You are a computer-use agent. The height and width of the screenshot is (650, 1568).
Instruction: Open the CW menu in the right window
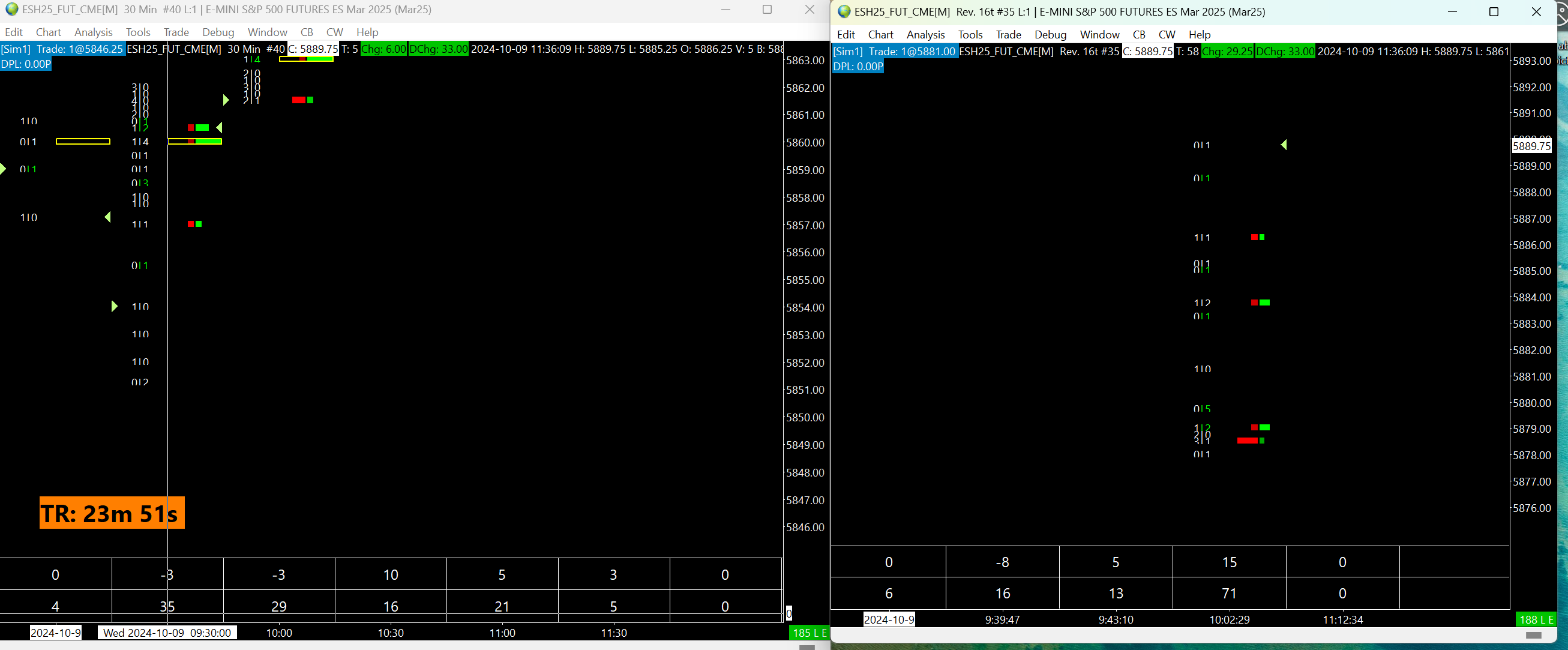1167,35
